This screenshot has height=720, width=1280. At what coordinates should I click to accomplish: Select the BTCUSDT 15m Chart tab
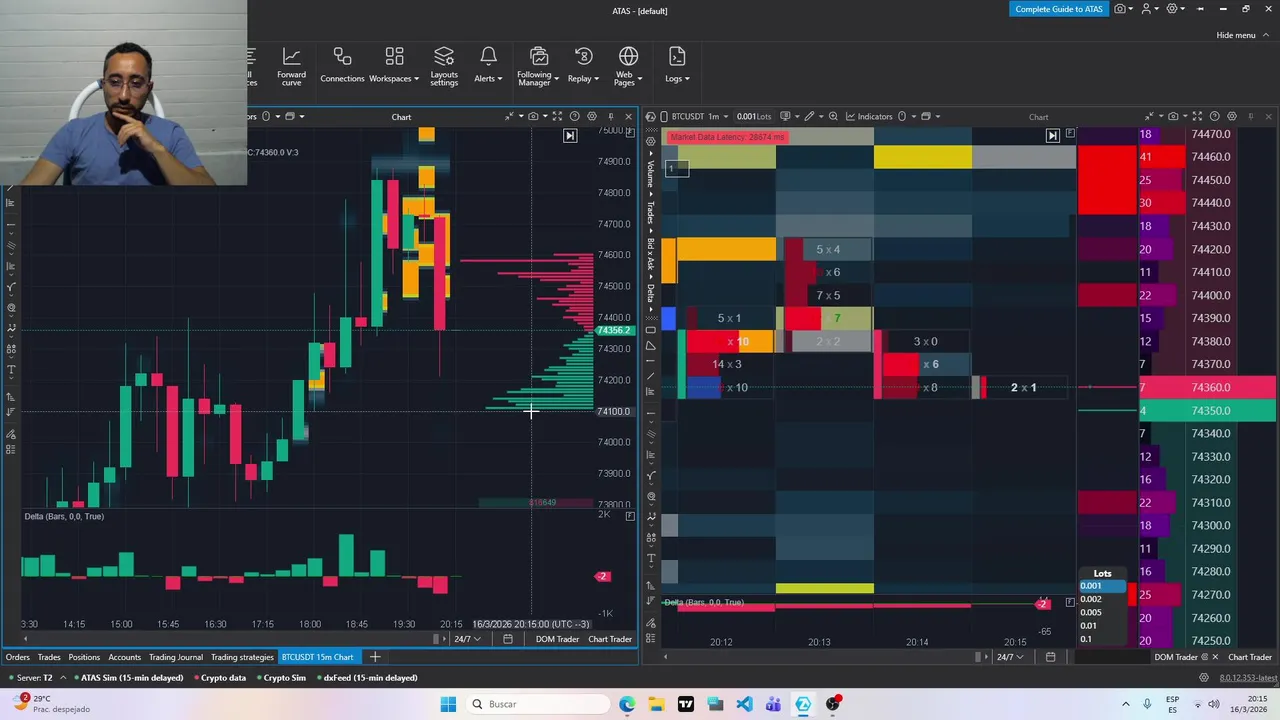click(317, 657)
